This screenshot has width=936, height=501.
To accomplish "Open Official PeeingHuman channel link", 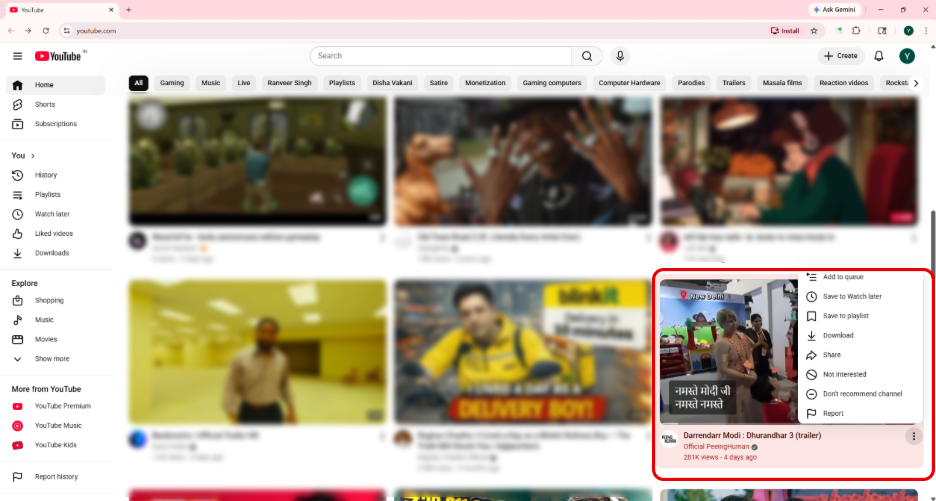I will pyautogui.click(x=716, y=447).
